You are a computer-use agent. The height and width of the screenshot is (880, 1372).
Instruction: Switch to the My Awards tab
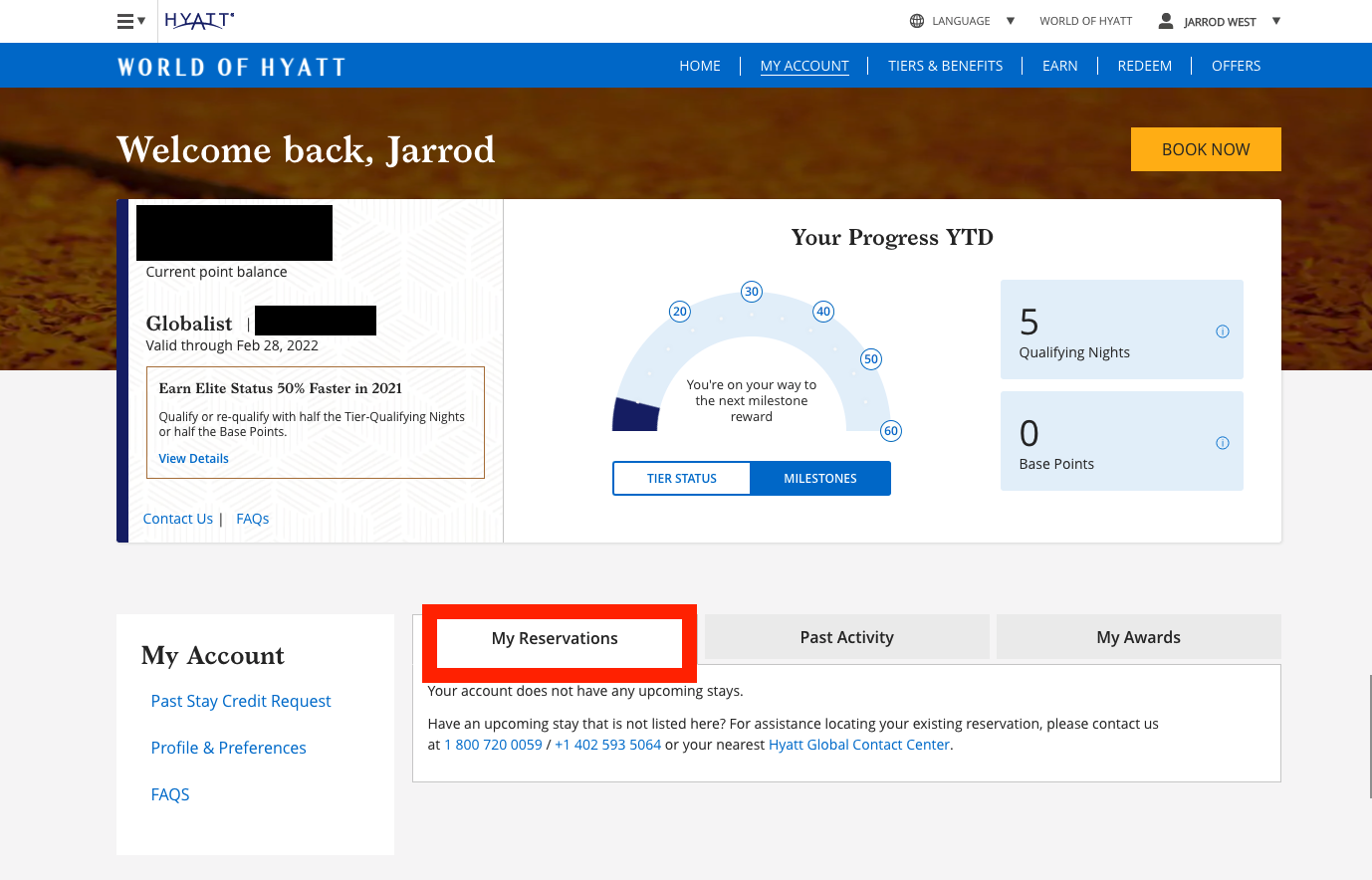pos(1139,637)
